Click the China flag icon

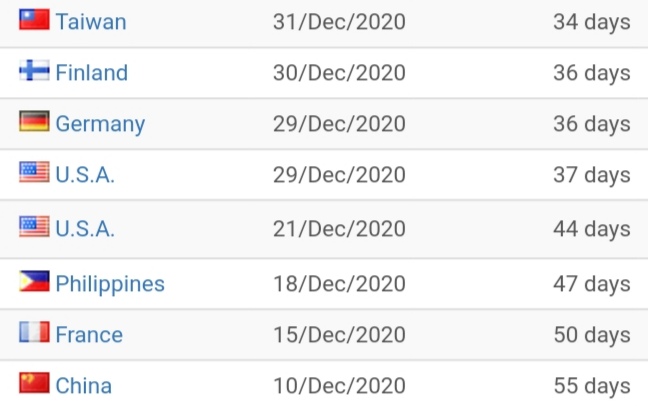point(34,383)
